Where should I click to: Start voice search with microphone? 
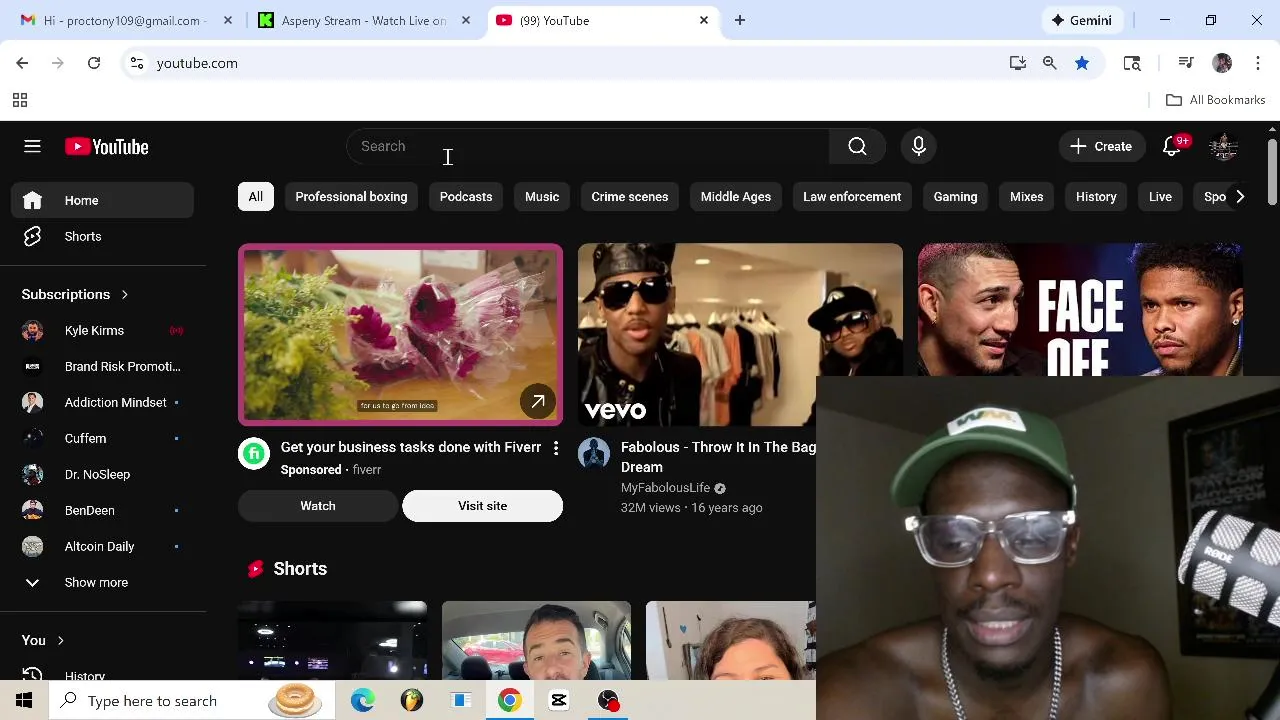[x=919, y=146]
